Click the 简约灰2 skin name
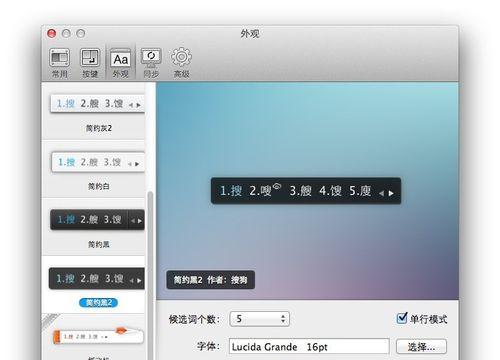This screenshot has width=500, height=360. [99, 128]
